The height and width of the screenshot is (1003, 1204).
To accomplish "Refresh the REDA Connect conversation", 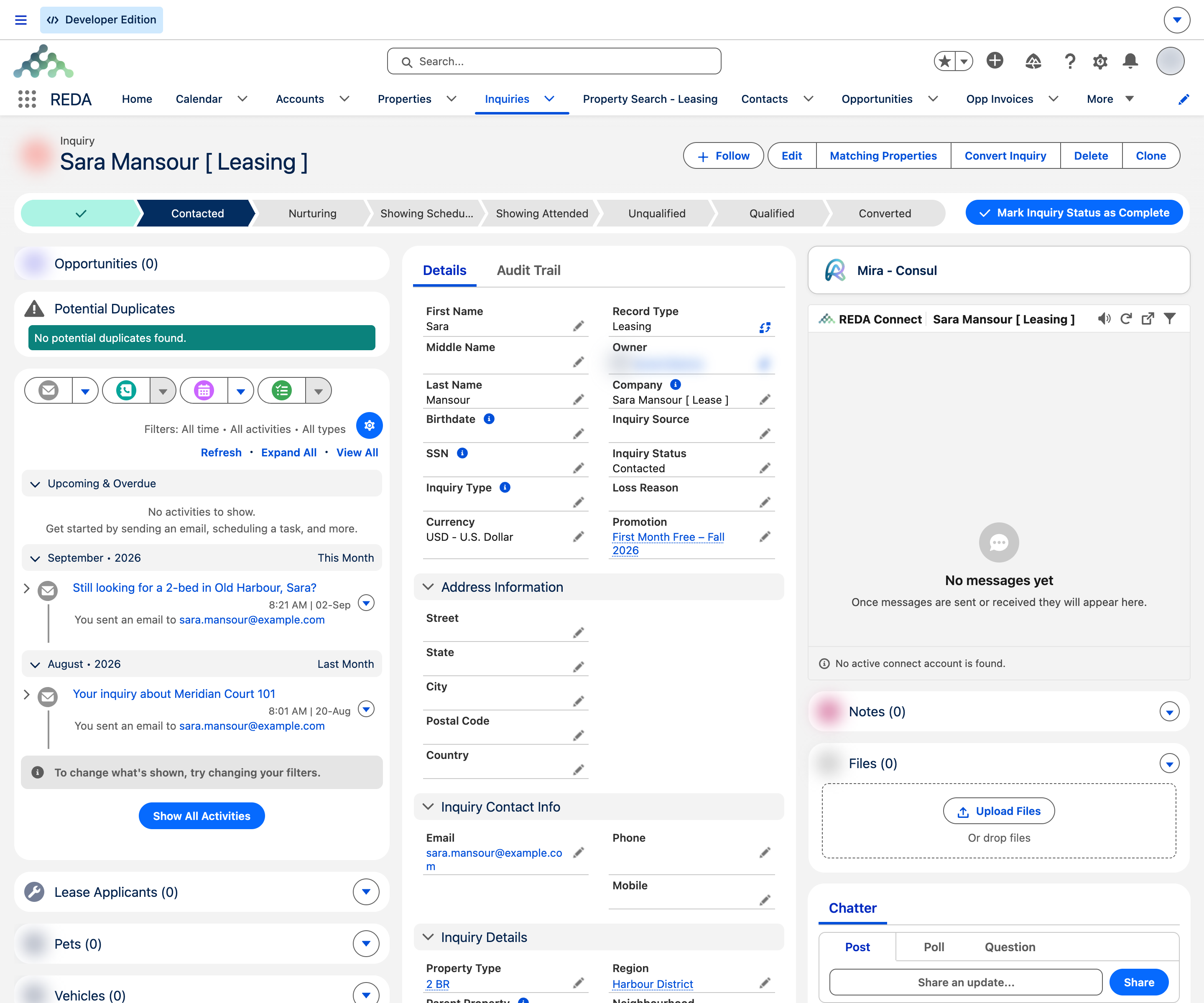I will (x=1126, y=319).
